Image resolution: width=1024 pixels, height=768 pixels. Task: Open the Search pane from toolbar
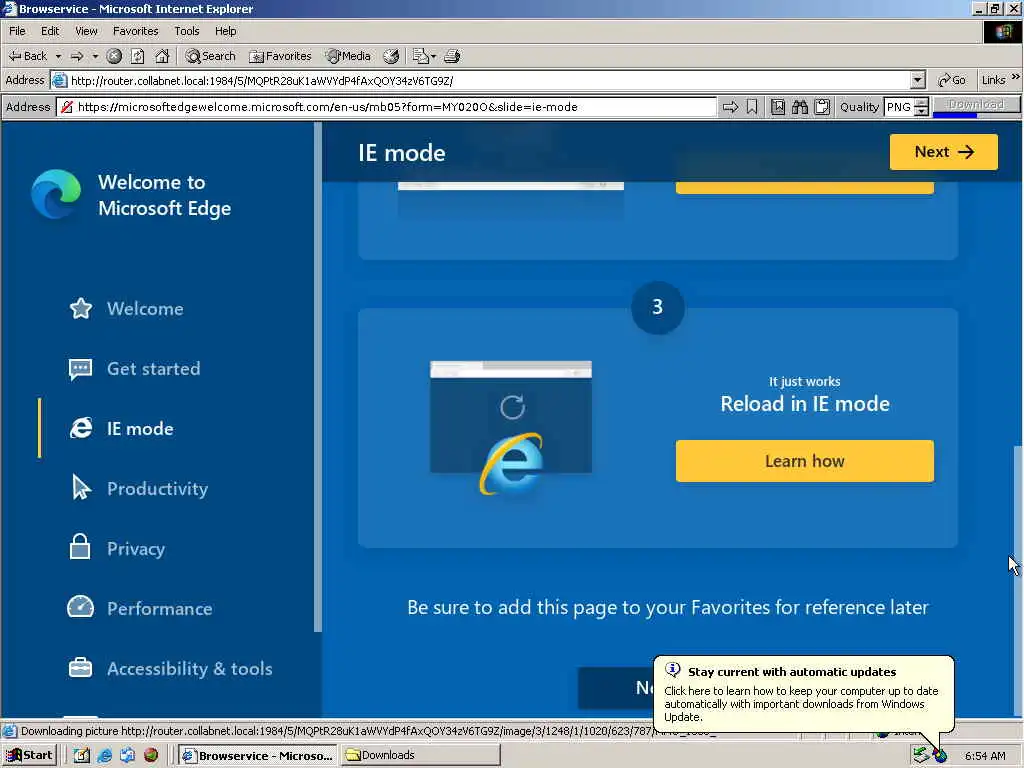[x=210, y=56]
